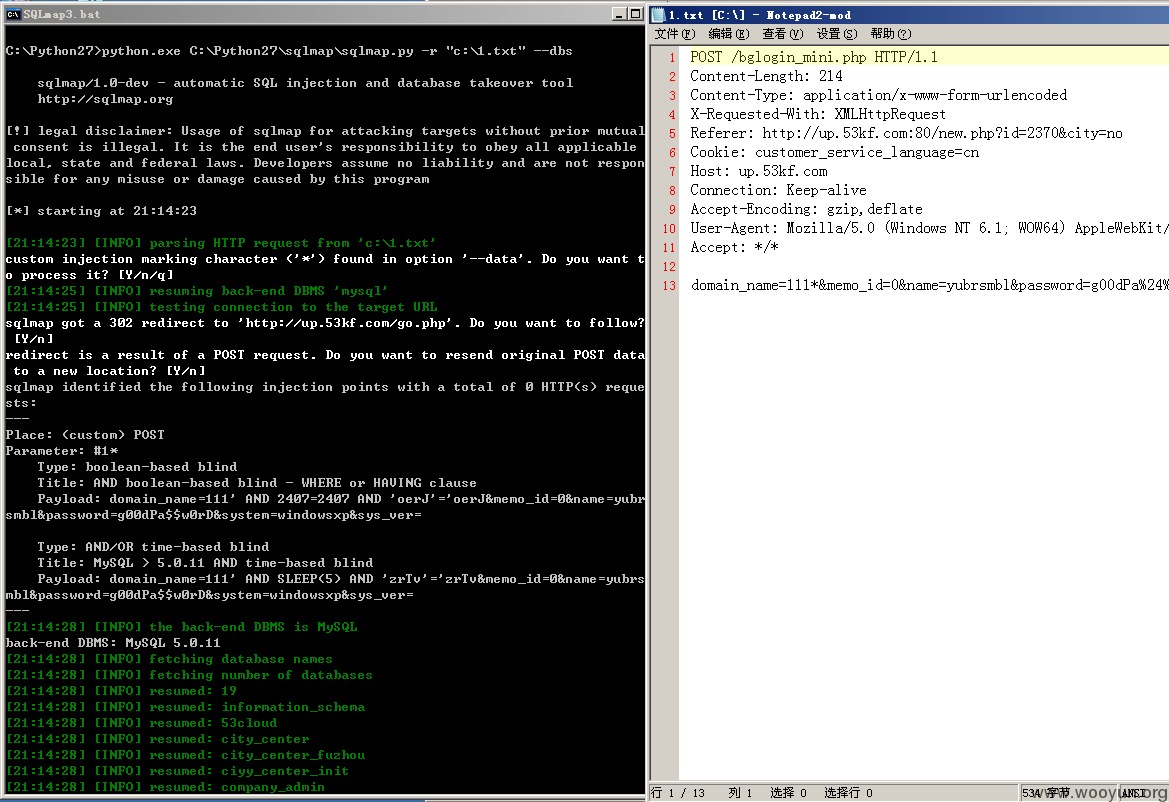Click the cmd icon in the SQLmap3.bat title bar
The image size is (1169, 802).
[13, 14]
